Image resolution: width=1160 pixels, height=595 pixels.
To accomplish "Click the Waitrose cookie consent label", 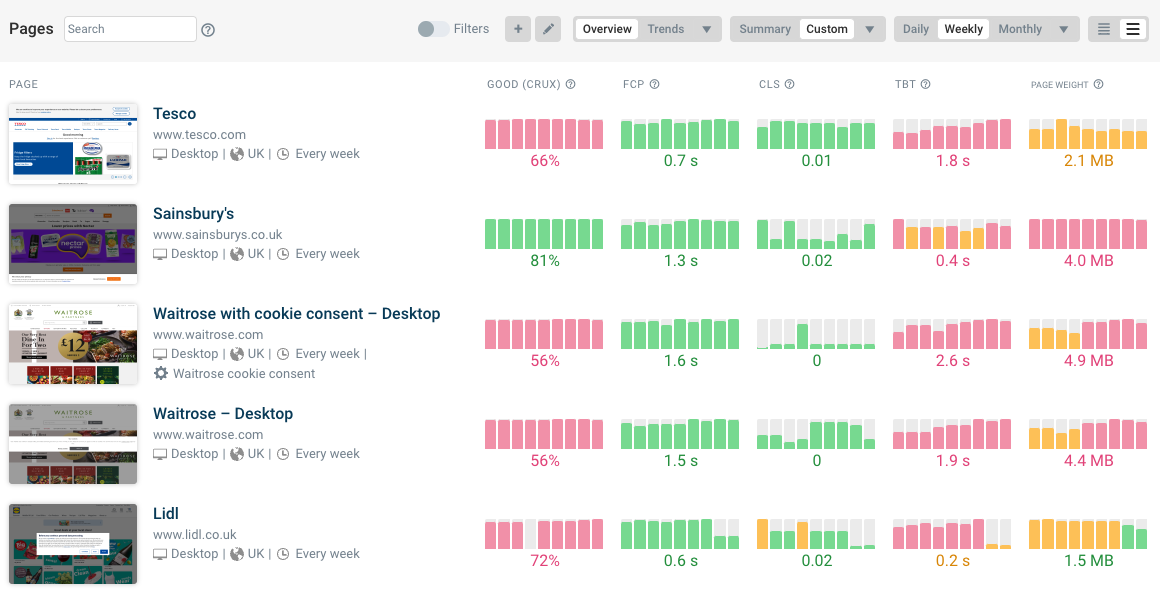I will (x=244, y=374).
